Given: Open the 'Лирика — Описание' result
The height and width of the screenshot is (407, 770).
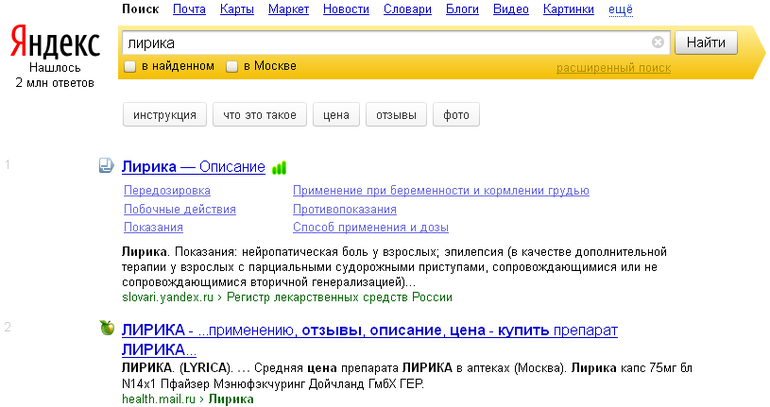Looking at the screenshot, I should click(x=193, y=166).
